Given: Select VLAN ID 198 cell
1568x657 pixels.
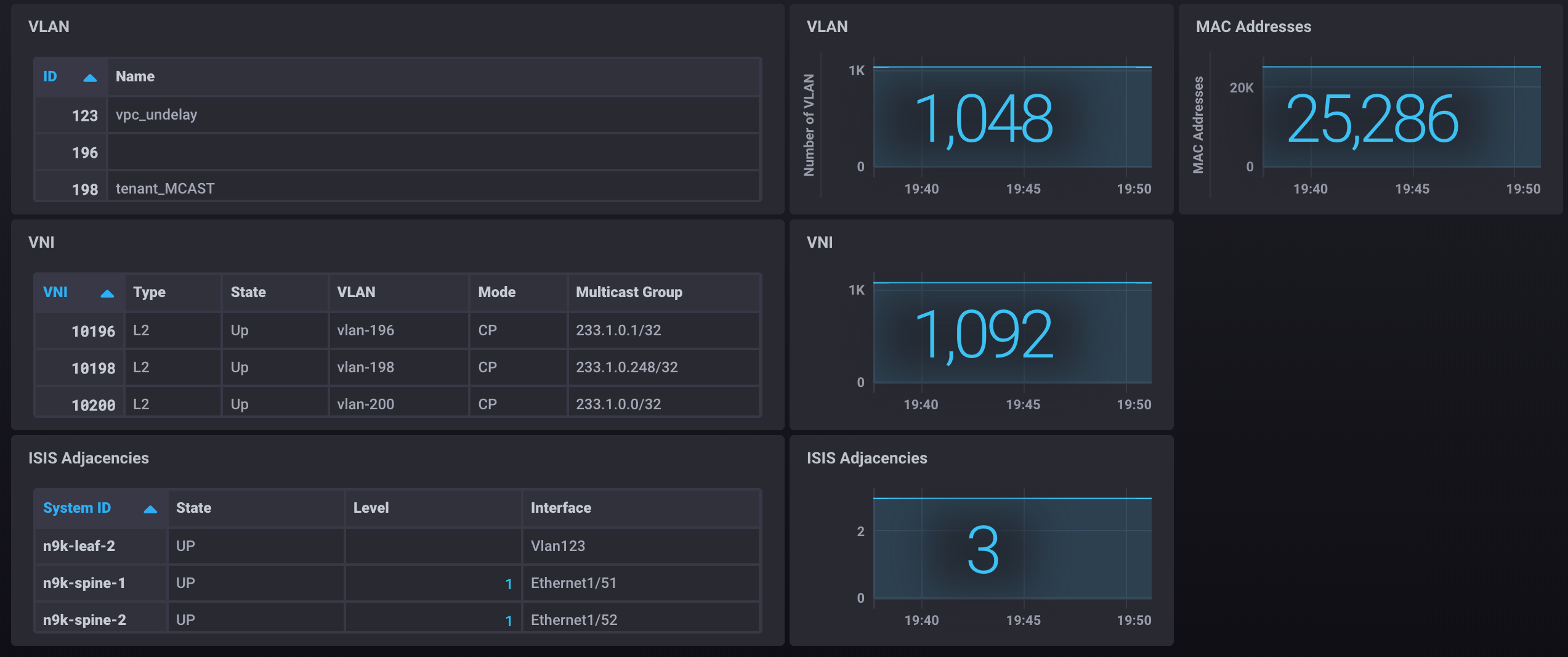Looking at the screenshot, I should (71, 186).
